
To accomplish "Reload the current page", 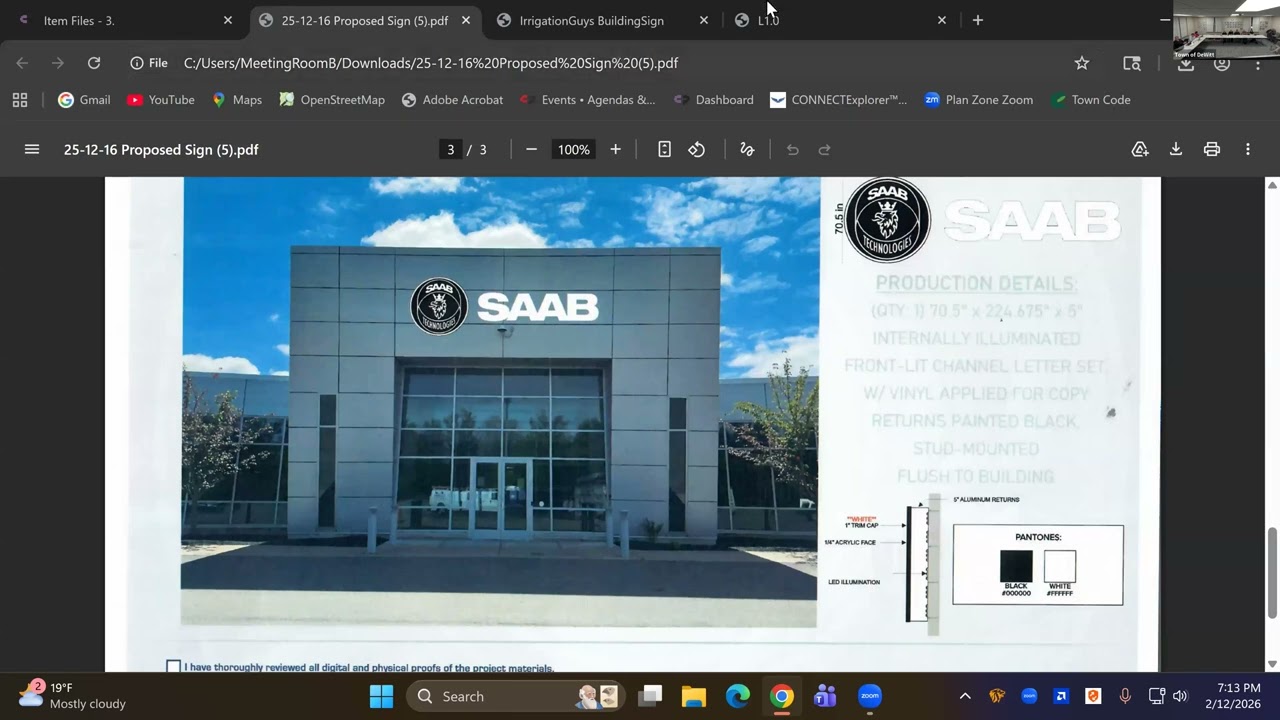I will click(94, 63).
